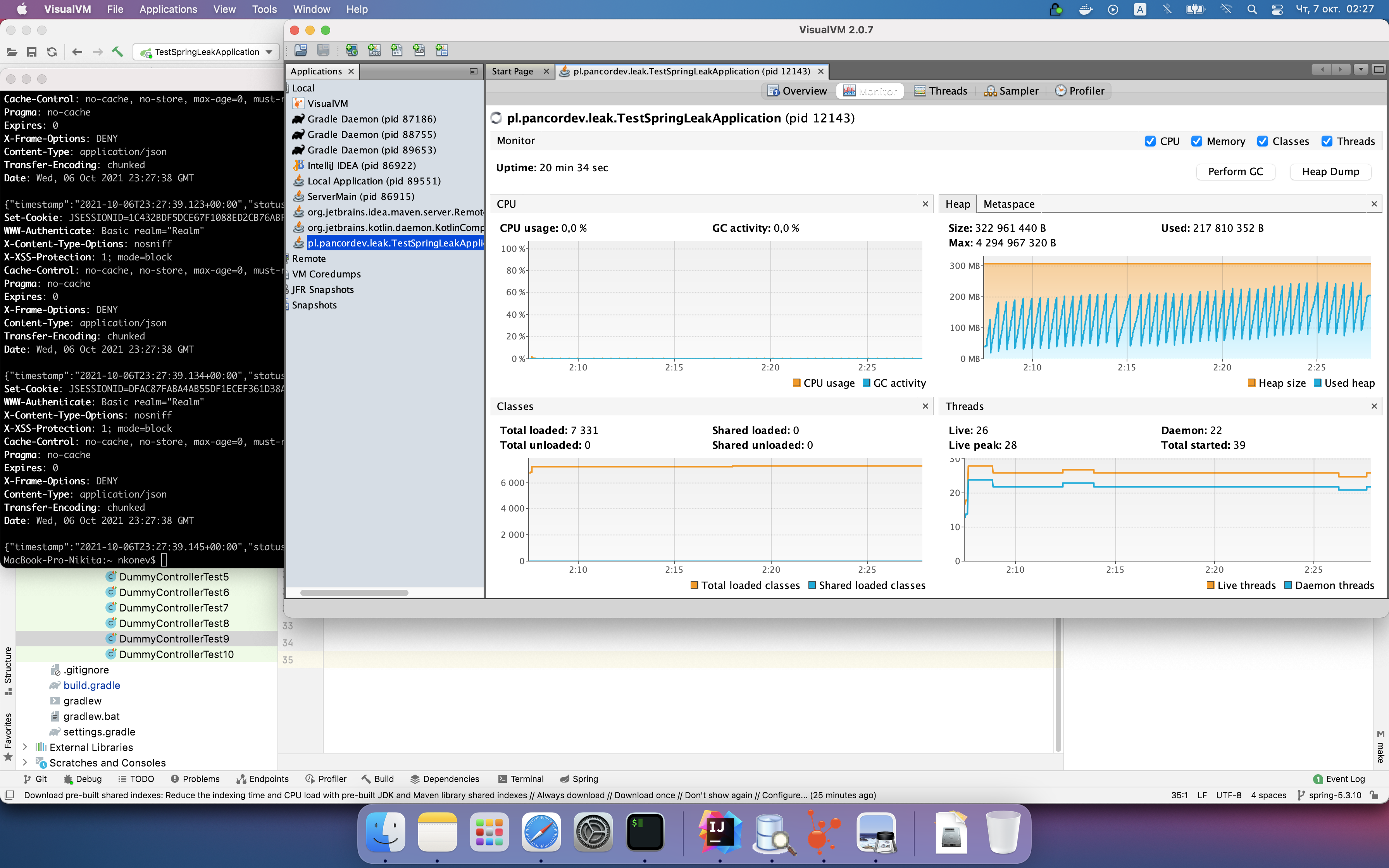Open the Terminal tool window in IntelliJ

click(x=520, y=779)
